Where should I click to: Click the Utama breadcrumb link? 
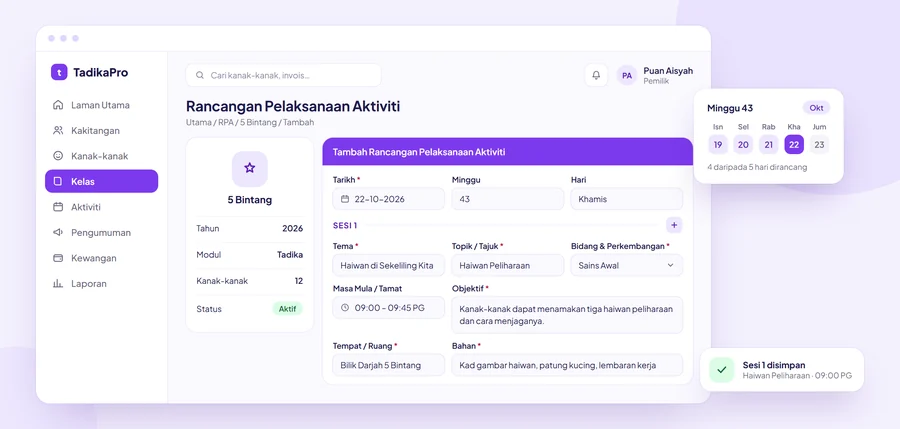pyautogui.click(x=198, y=122)
